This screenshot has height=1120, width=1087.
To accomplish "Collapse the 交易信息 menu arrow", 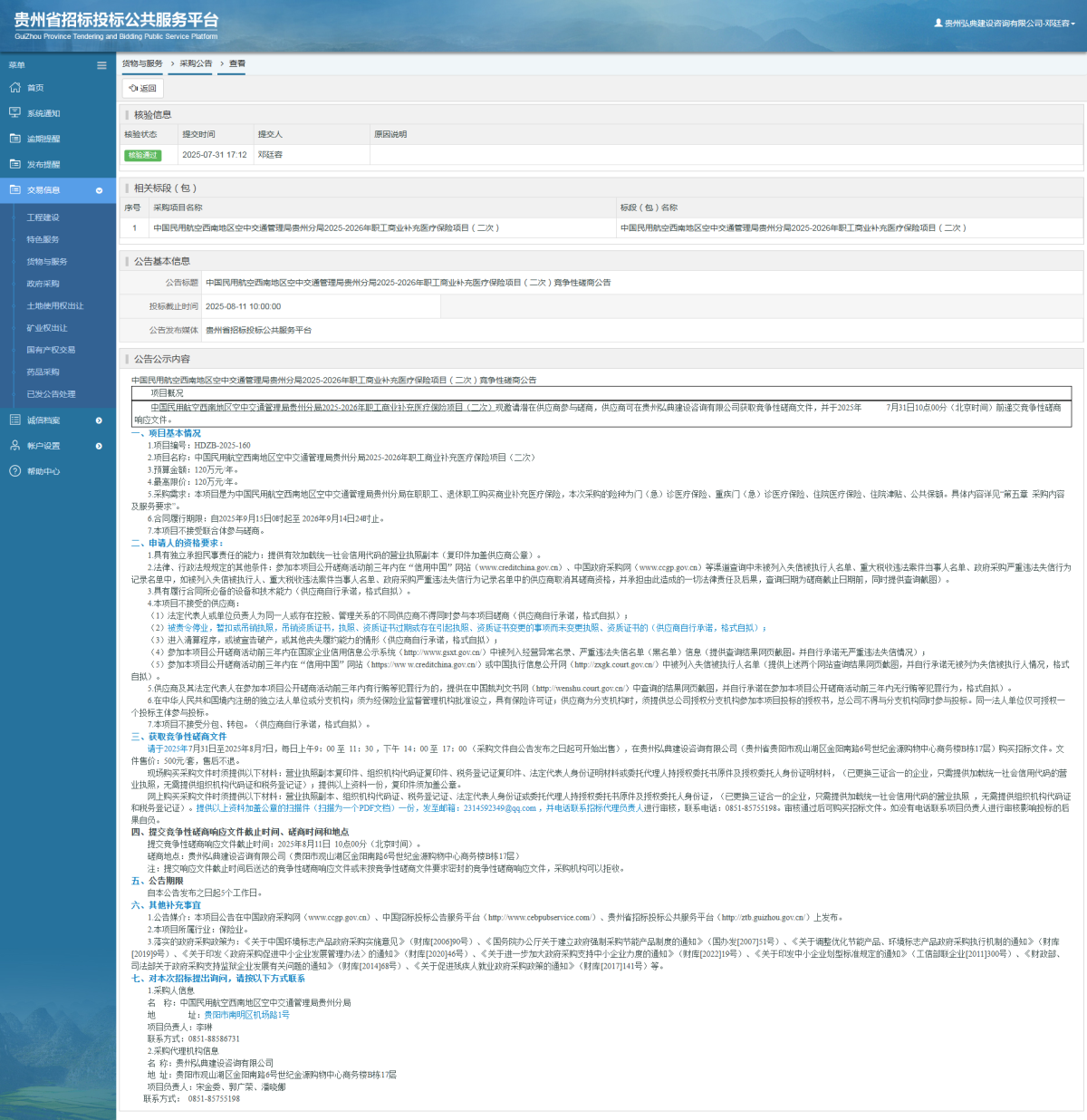I will [99, 190].
